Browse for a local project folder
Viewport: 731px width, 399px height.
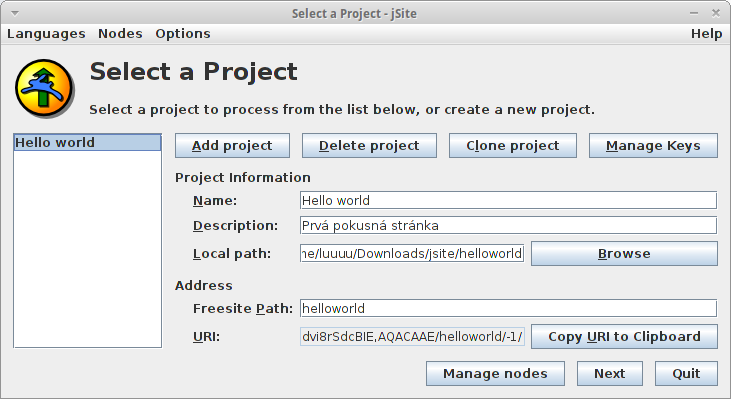click(x=624, y=254)
